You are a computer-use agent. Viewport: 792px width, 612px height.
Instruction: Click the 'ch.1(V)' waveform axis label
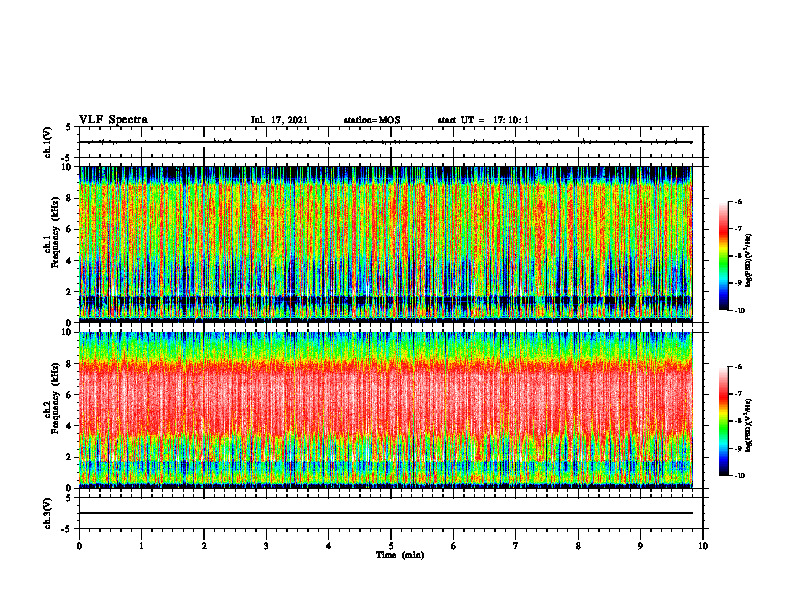click(47, 142)
